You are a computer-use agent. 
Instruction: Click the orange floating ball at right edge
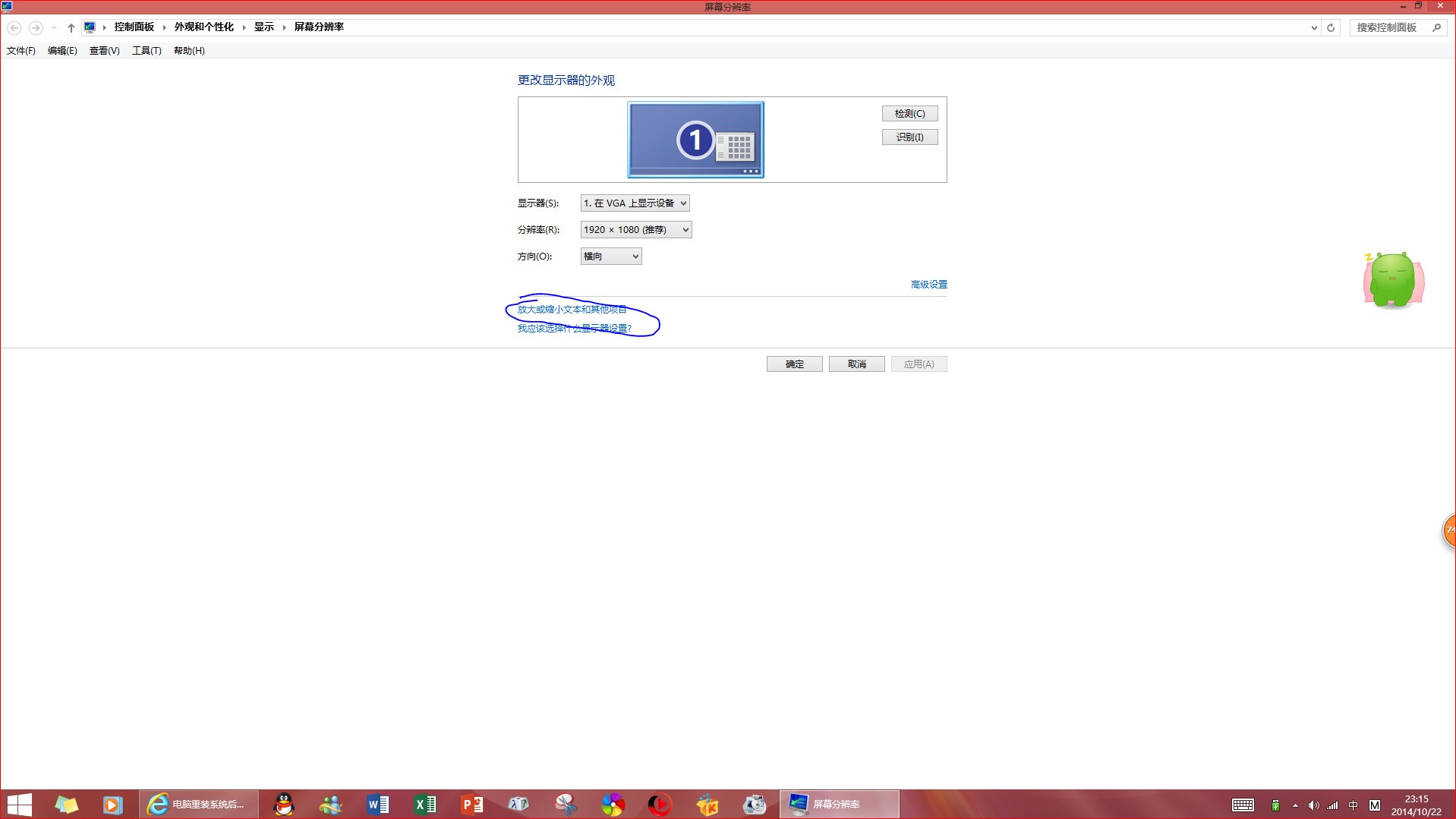coord(1448,531)
